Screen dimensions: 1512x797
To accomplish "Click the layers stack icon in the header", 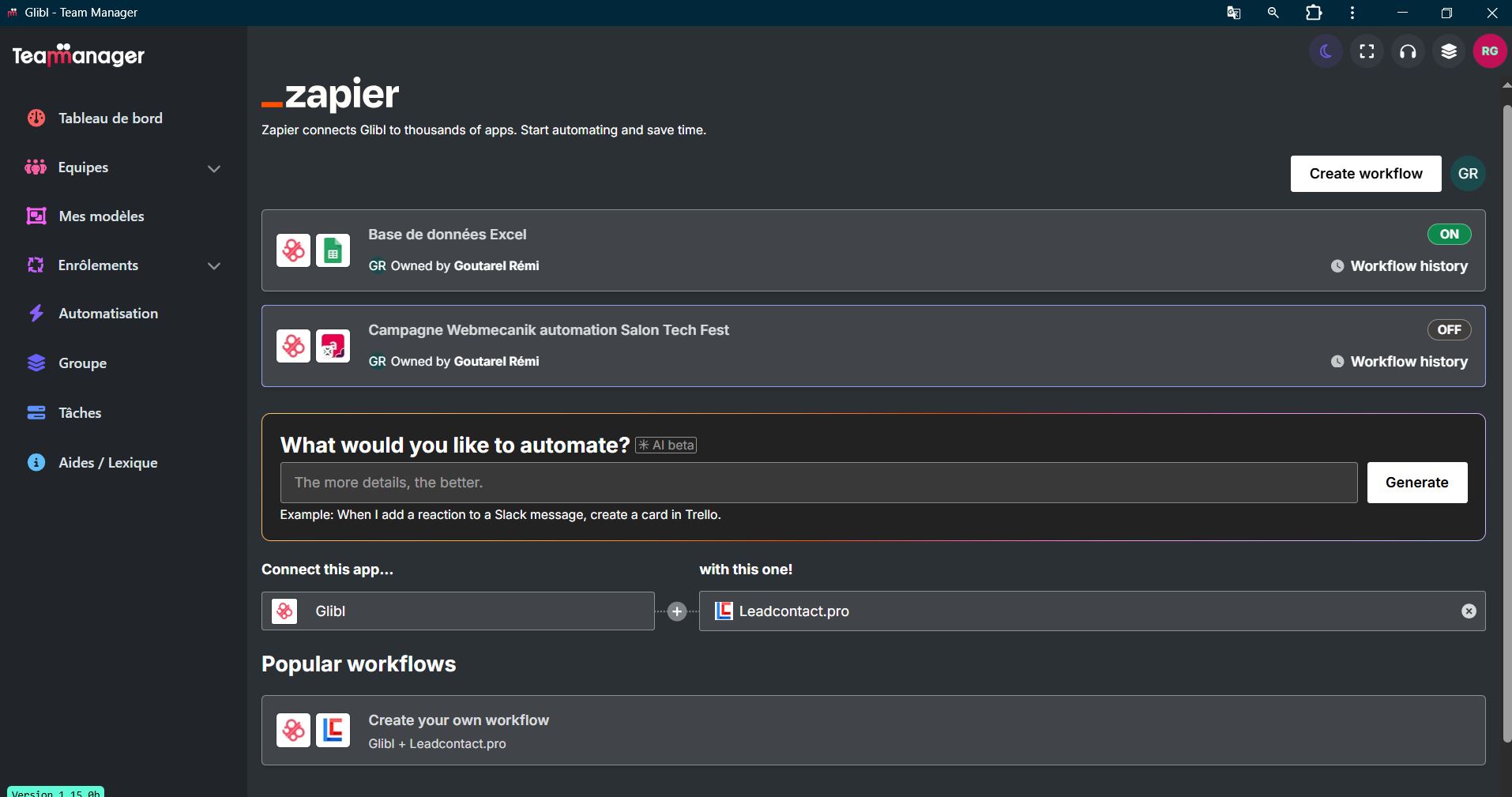I will pos(1449,52).
